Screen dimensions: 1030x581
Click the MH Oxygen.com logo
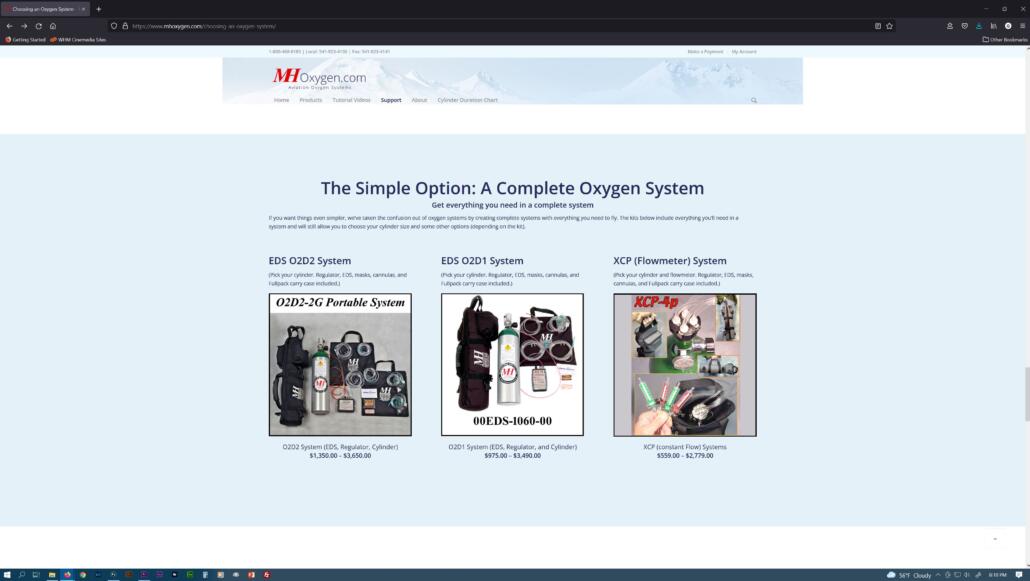pyautogui.click(x=320, y=78)
